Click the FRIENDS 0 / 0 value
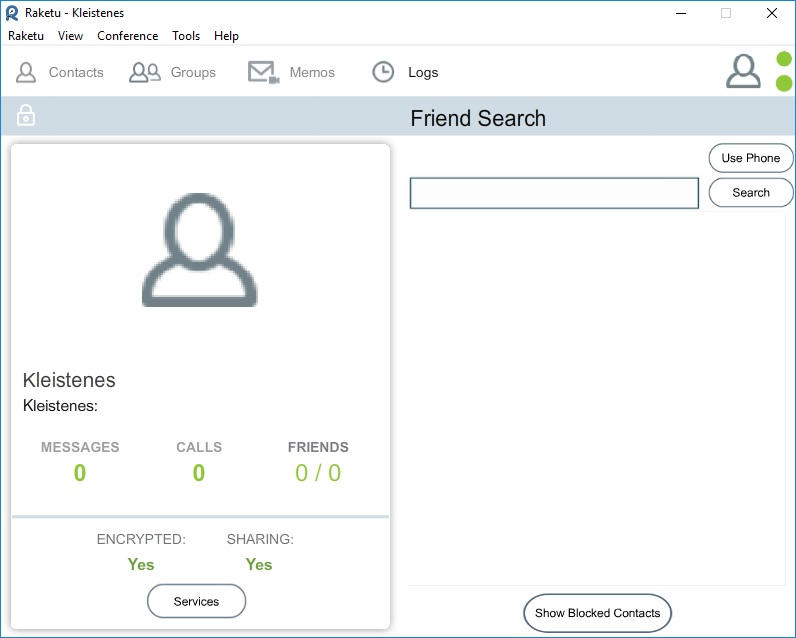Image resolution: width=796 pixels, height=638 pixels. point(318,473)
